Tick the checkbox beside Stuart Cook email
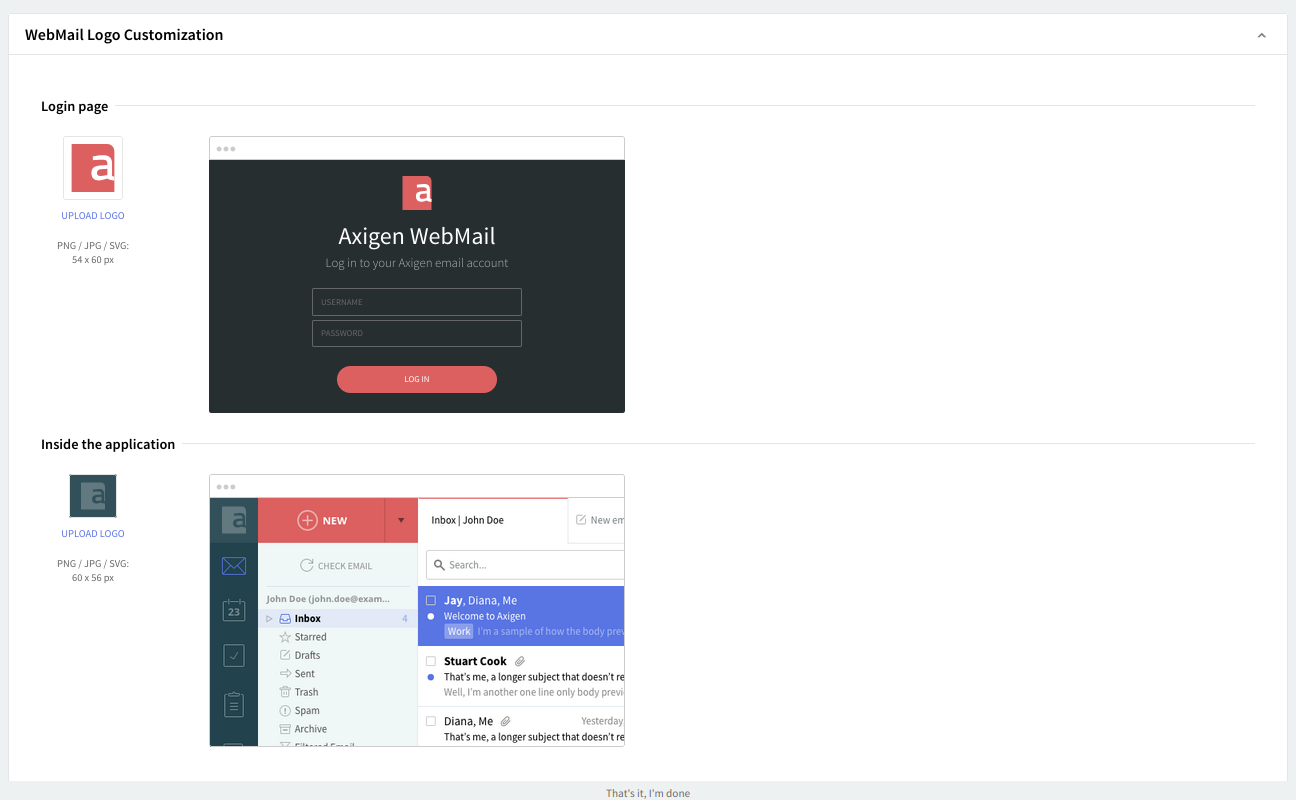Screen dimensions: 1296x800 (x=431, y=661)
